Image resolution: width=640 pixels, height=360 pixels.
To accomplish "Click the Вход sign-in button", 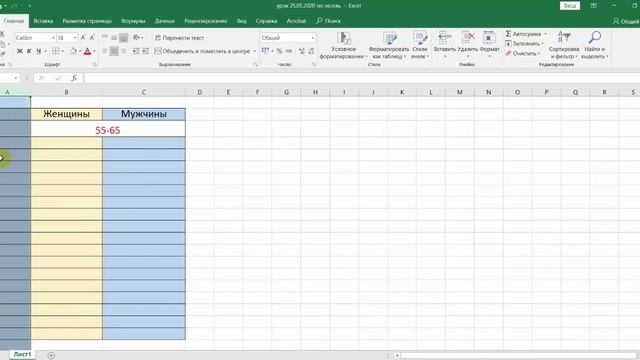I will [x=570, y=6].
